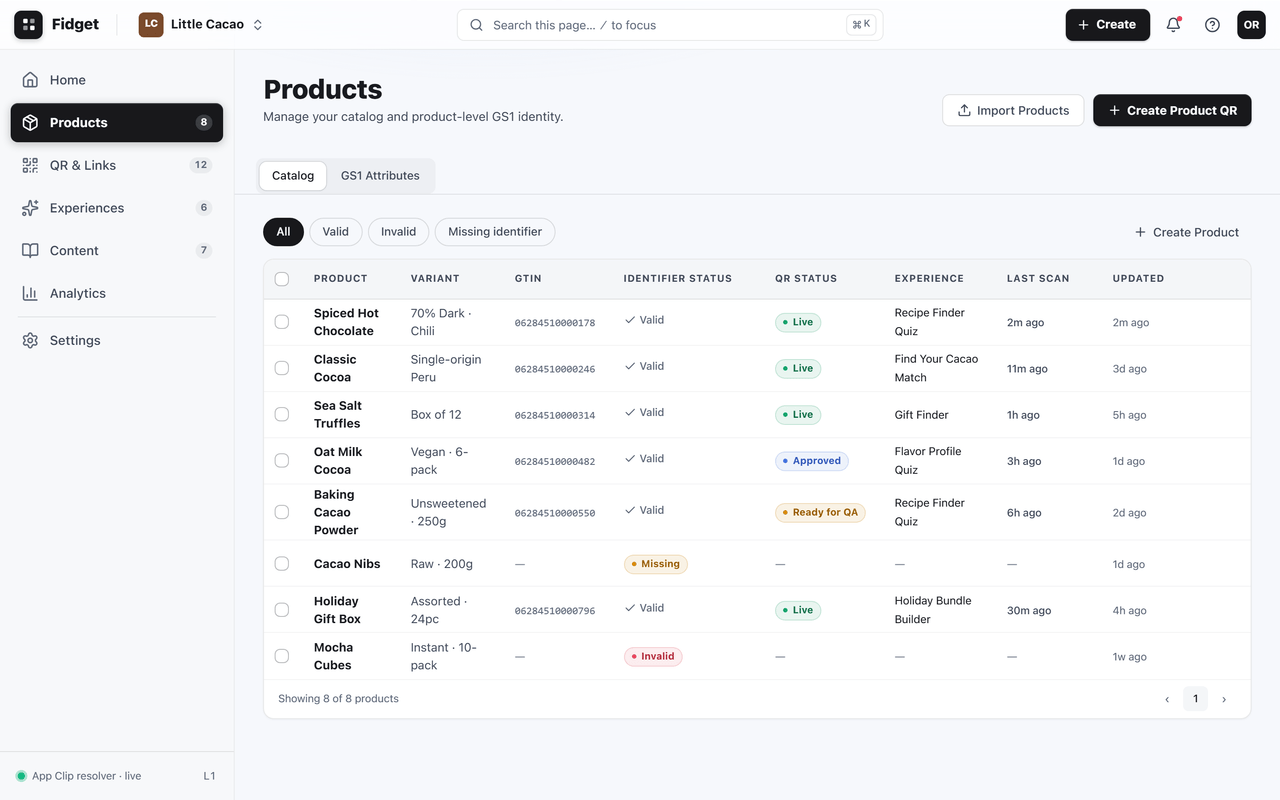Go to the next page arrow

pyautogui.click(x=1224, y=699)
